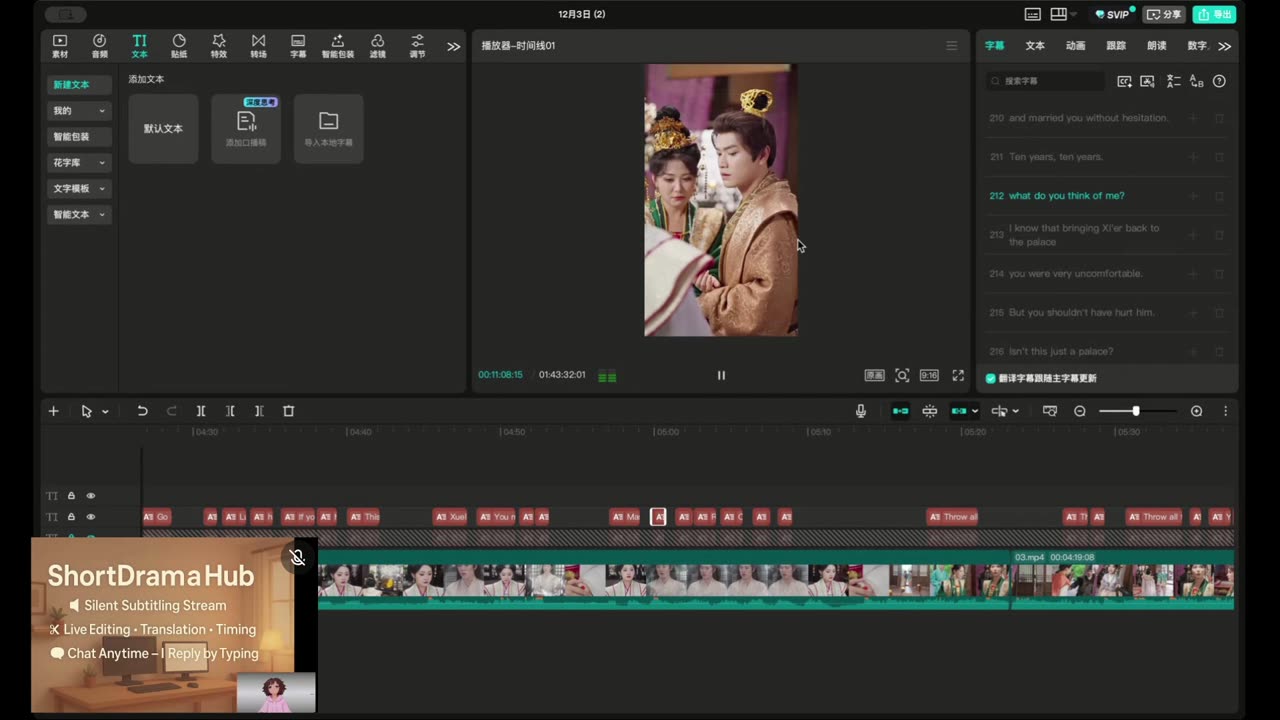The image size is (1280, 720).
Task: Toggle 翻译字幕跟随主字幕更新 checkbox
Action: tap(991, 378)
